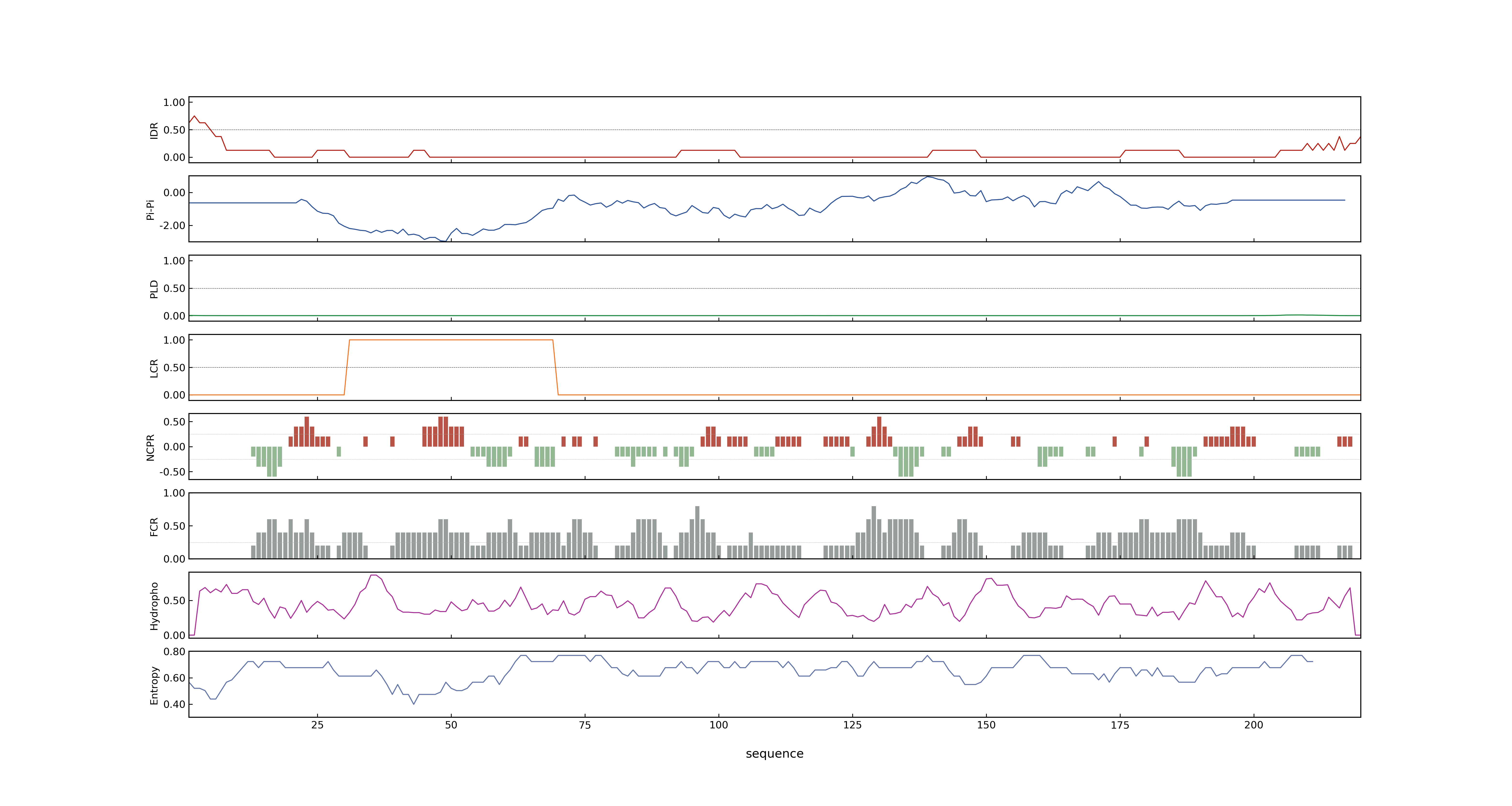Click the "IDR" y-axis label

coord(154,130)
